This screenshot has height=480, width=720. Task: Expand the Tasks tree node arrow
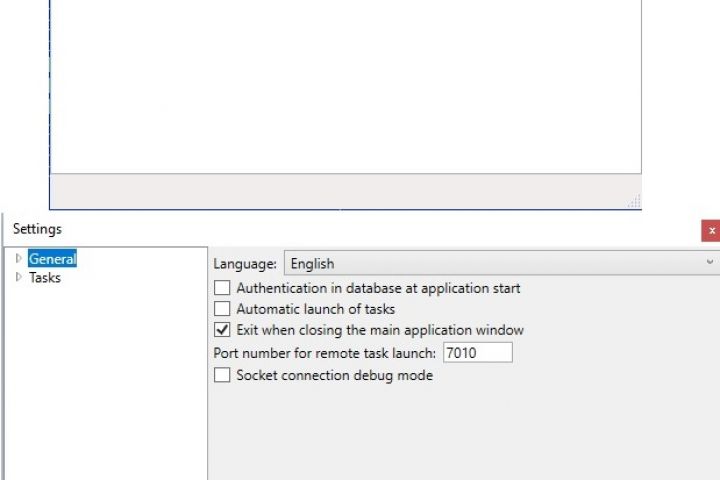19,277
